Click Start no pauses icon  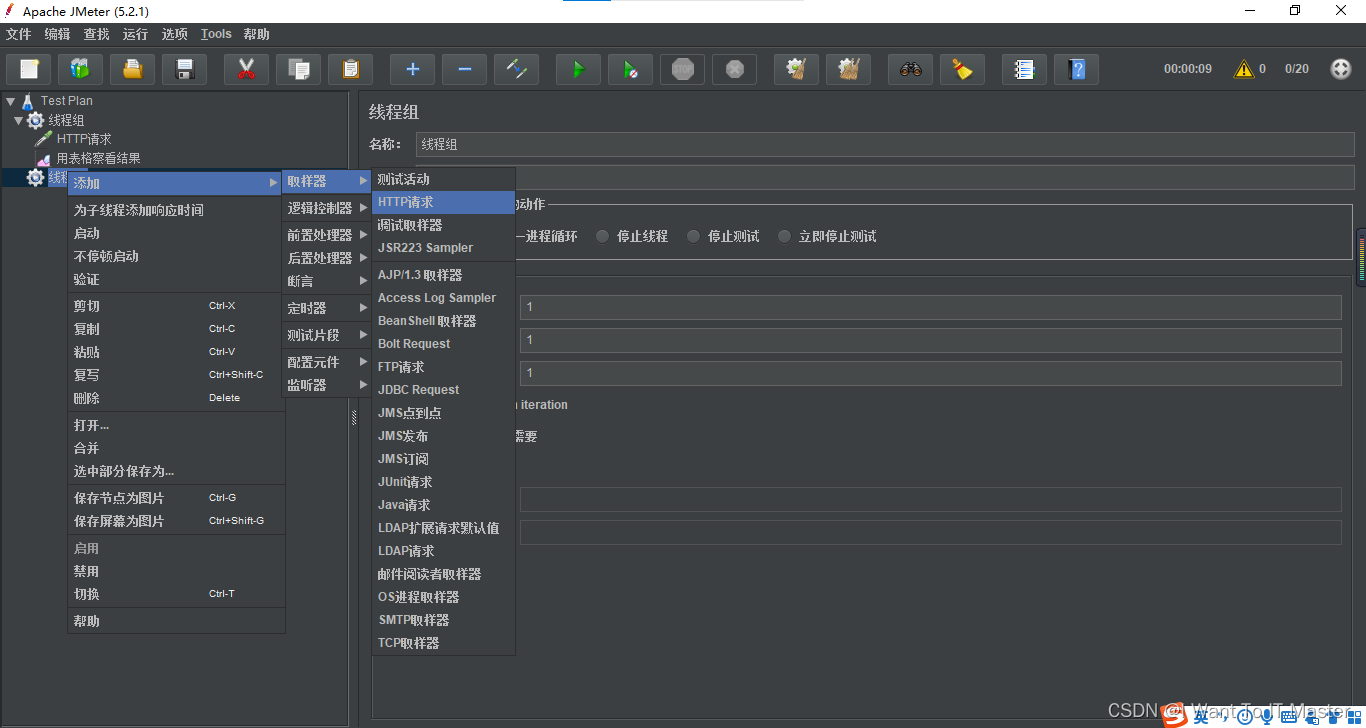[x=630, y=69]
